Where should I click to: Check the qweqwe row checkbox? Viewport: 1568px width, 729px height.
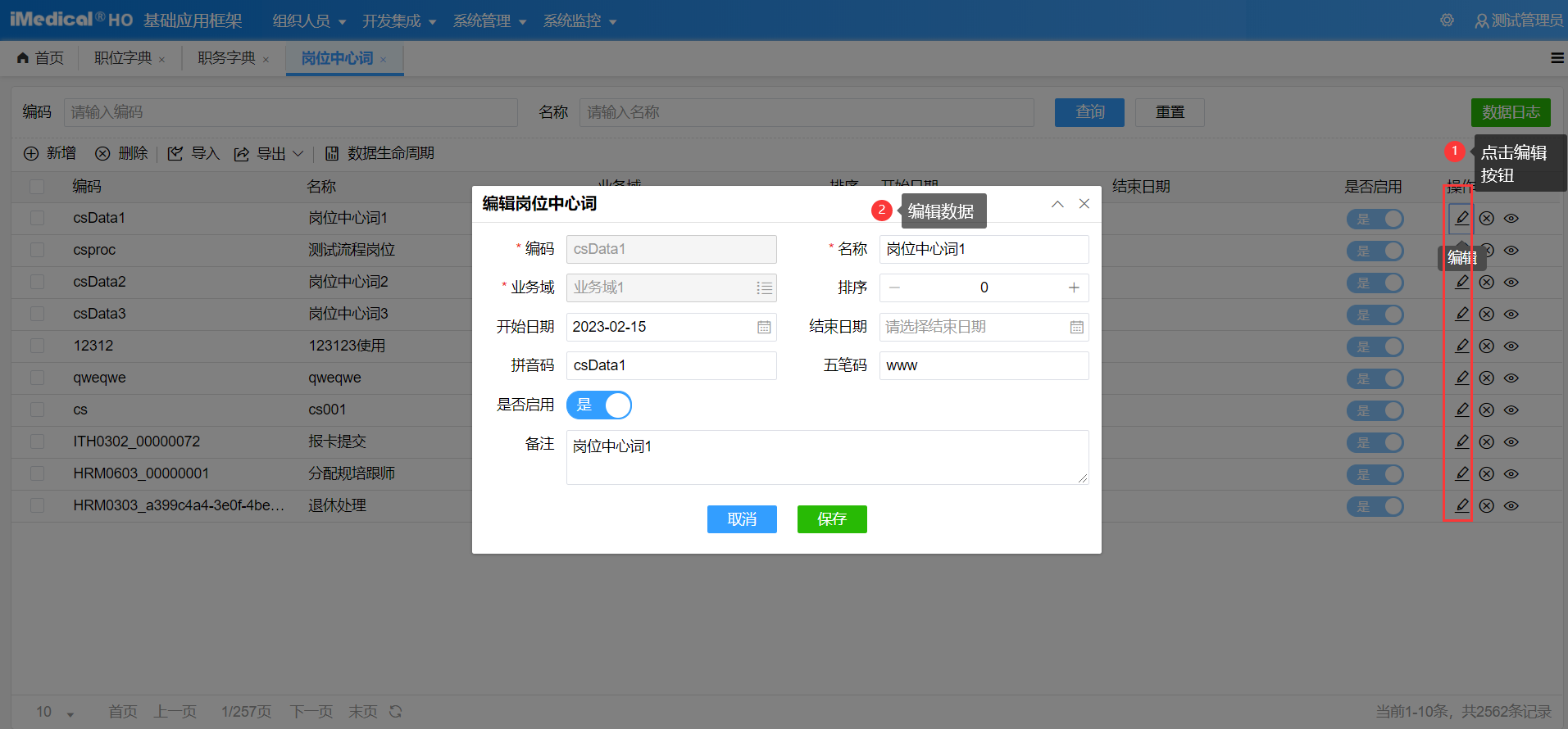point(37,378)
